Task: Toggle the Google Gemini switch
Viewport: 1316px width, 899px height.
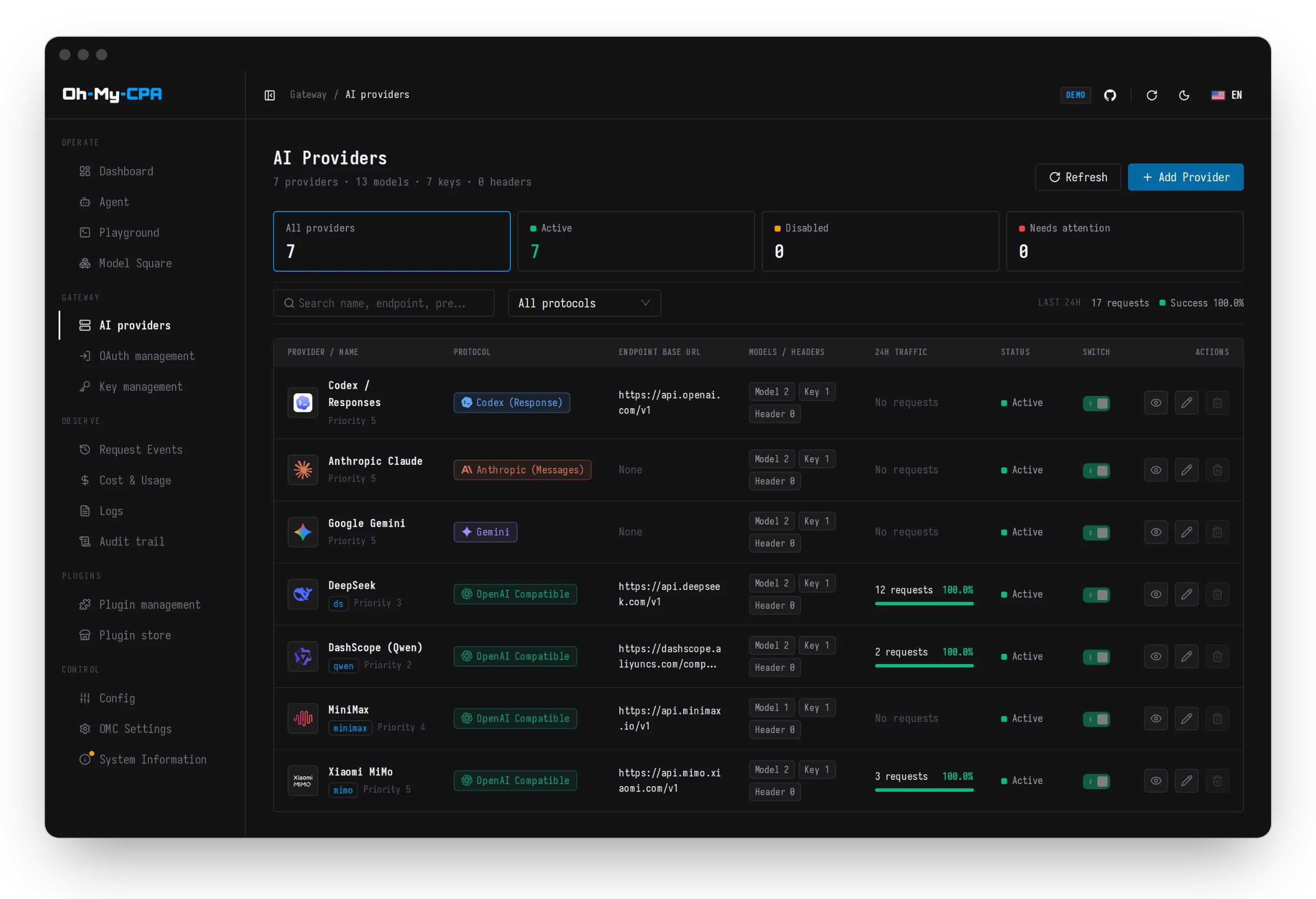Action: 1096,533
